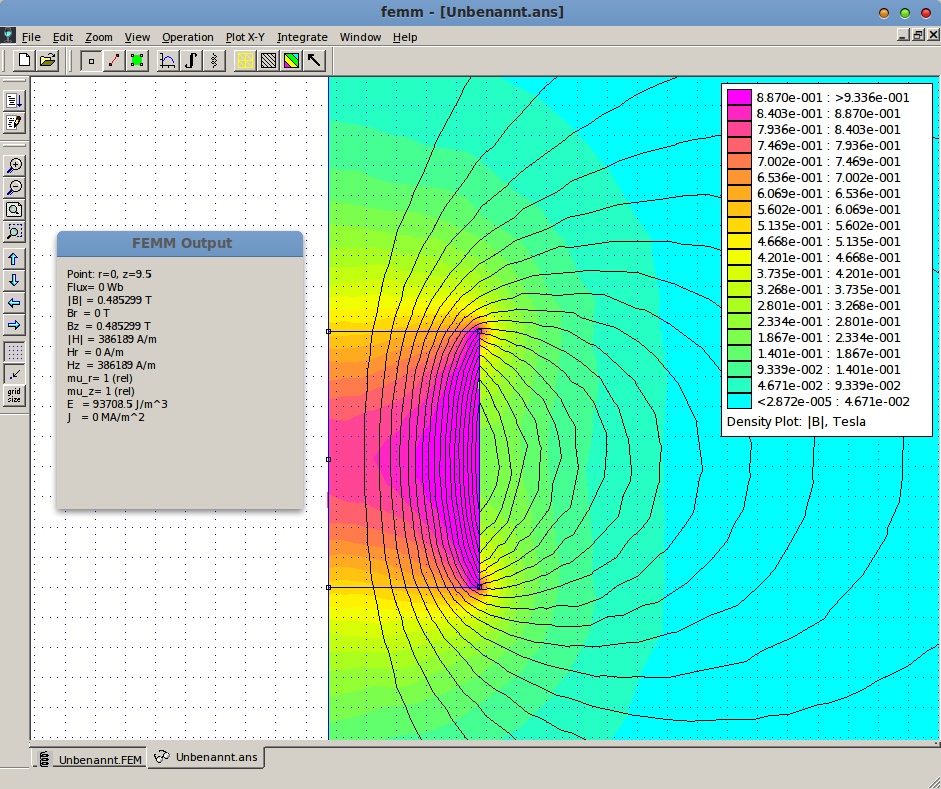Image resolution: width=941 pixels, height=789 pixels.
Task: Click the 'mu_r= 1 (rel)' line
Action: pyautogui.click(x=100, y=378)
